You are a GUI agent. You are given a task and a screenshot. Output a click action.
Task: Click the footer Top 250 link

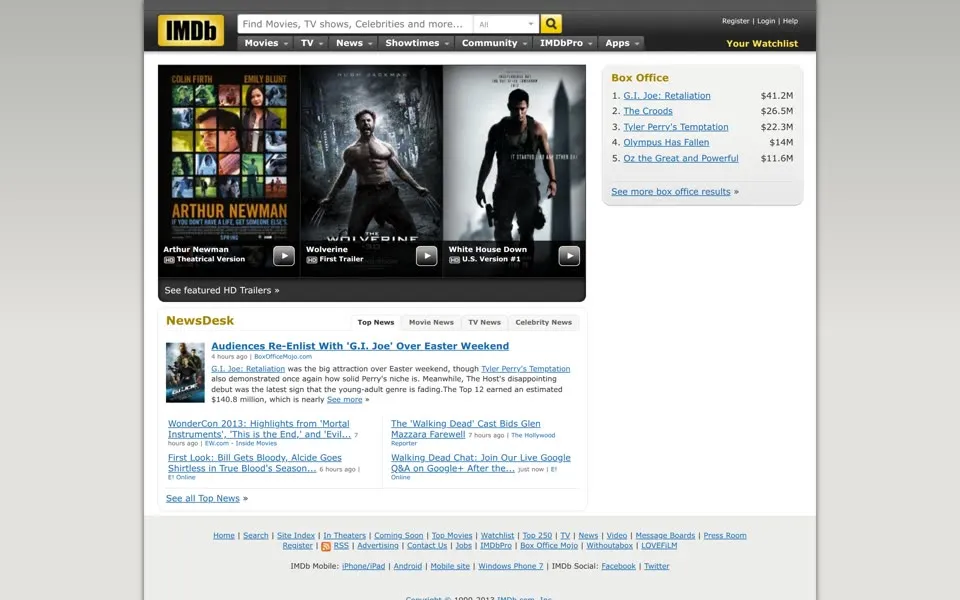pos(537,535)
